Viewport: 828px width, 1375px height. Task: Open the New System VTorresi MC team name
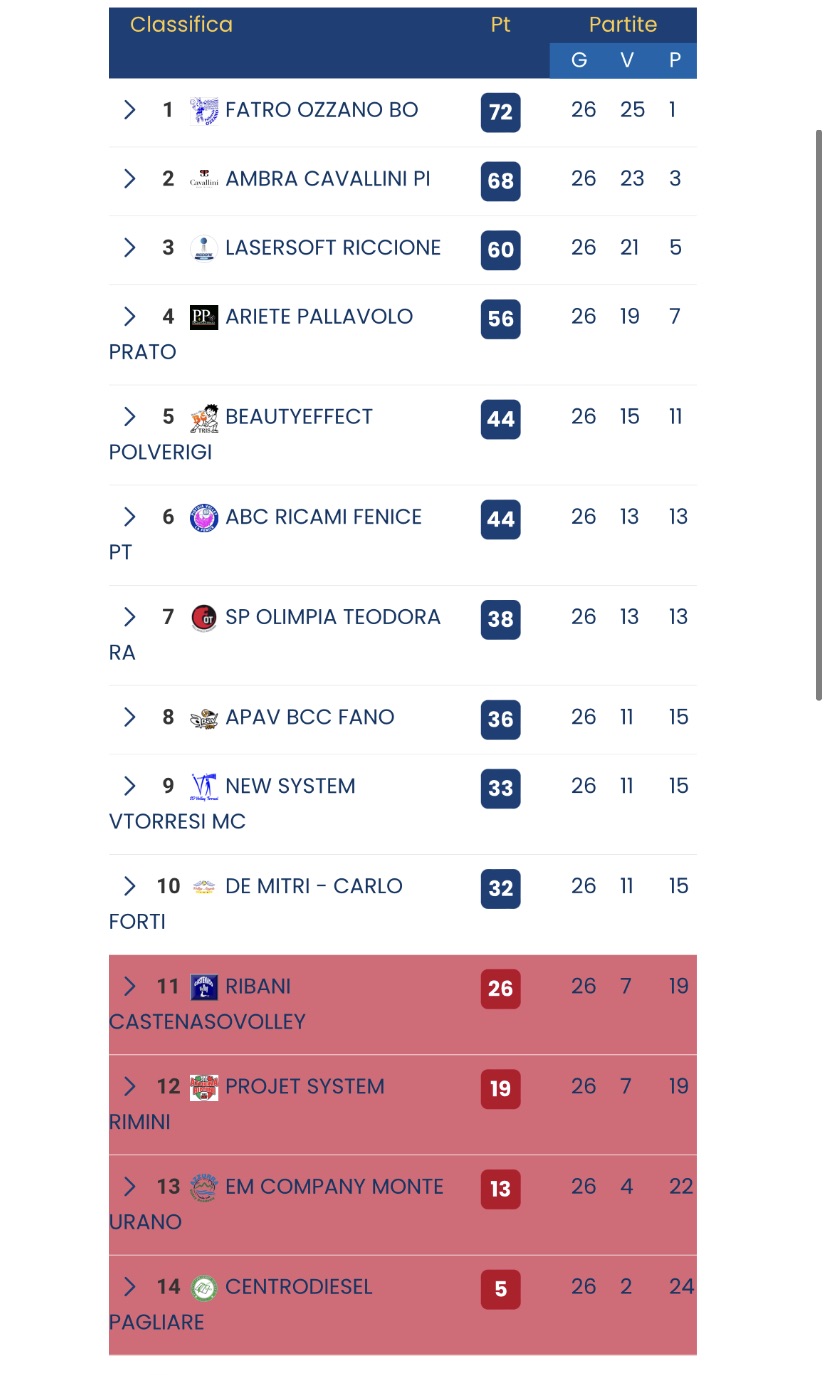[232, 803]
